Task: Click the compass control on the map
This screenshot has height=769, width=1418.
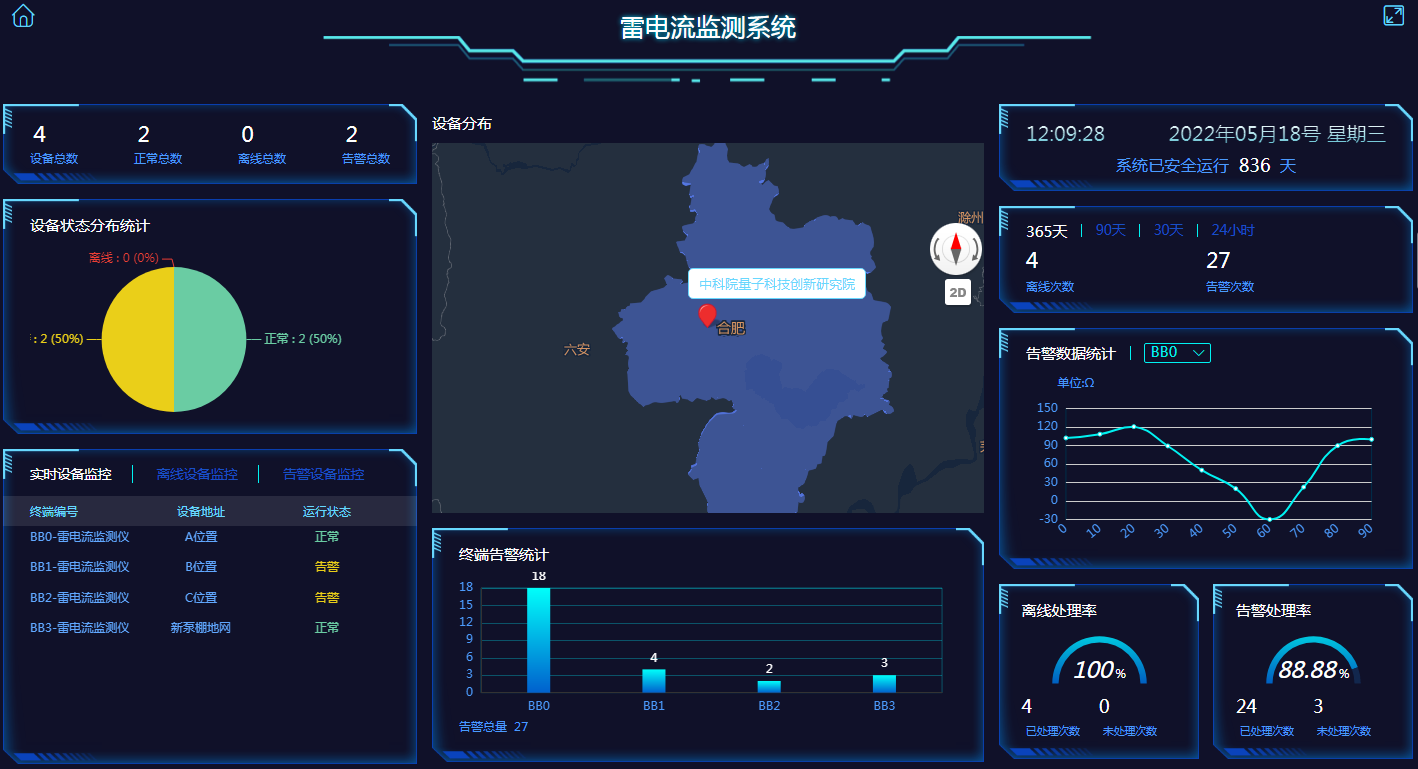Action: point(956,247)
